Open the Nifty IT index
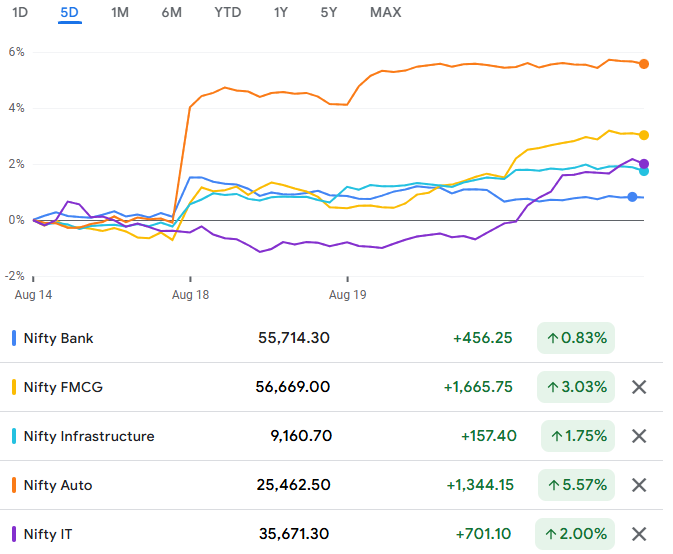This screenshot has height=554, width=673. point(48,534)
